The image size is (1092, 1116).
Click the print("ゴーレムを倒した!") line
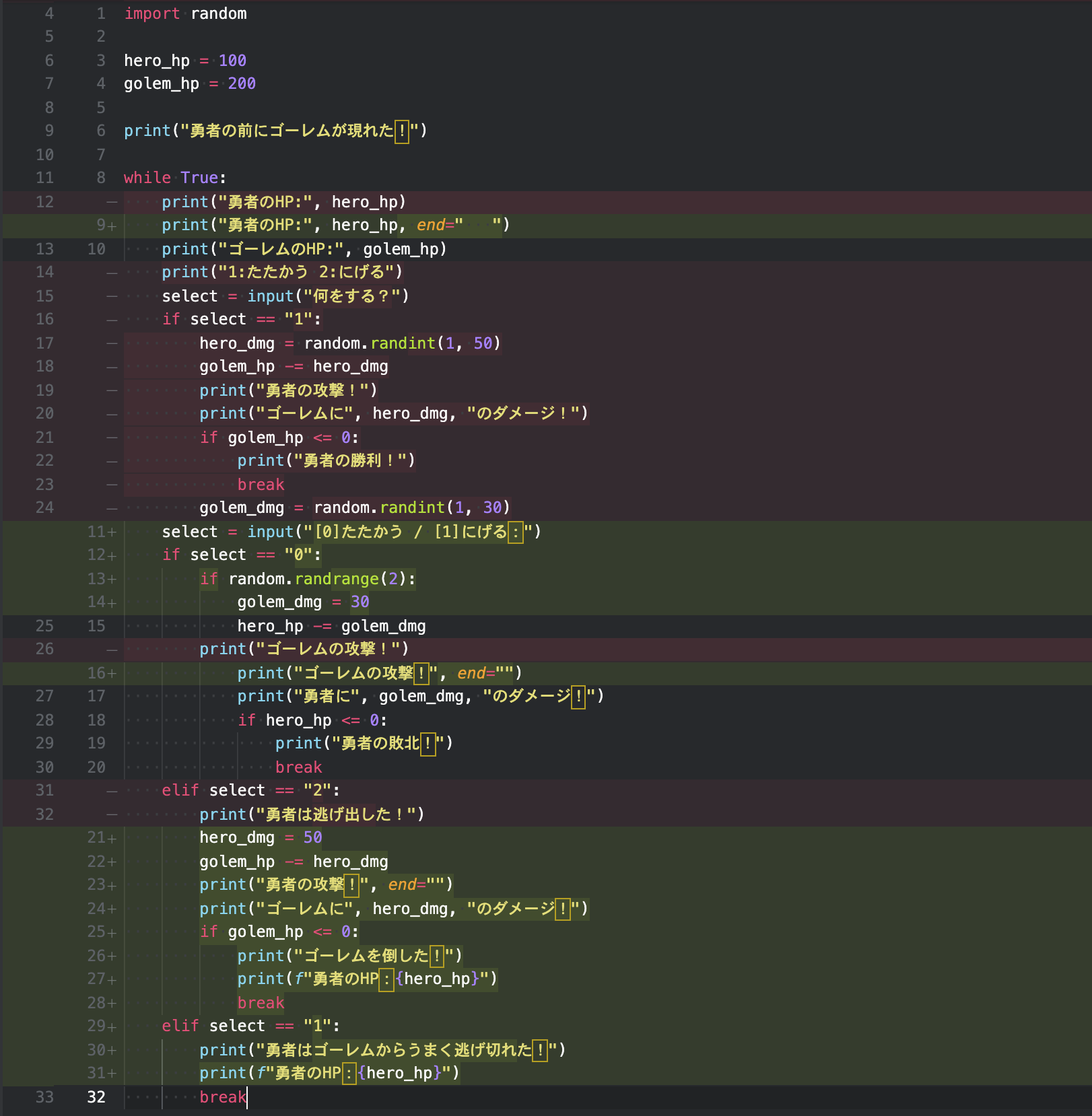tap(350, 956)
